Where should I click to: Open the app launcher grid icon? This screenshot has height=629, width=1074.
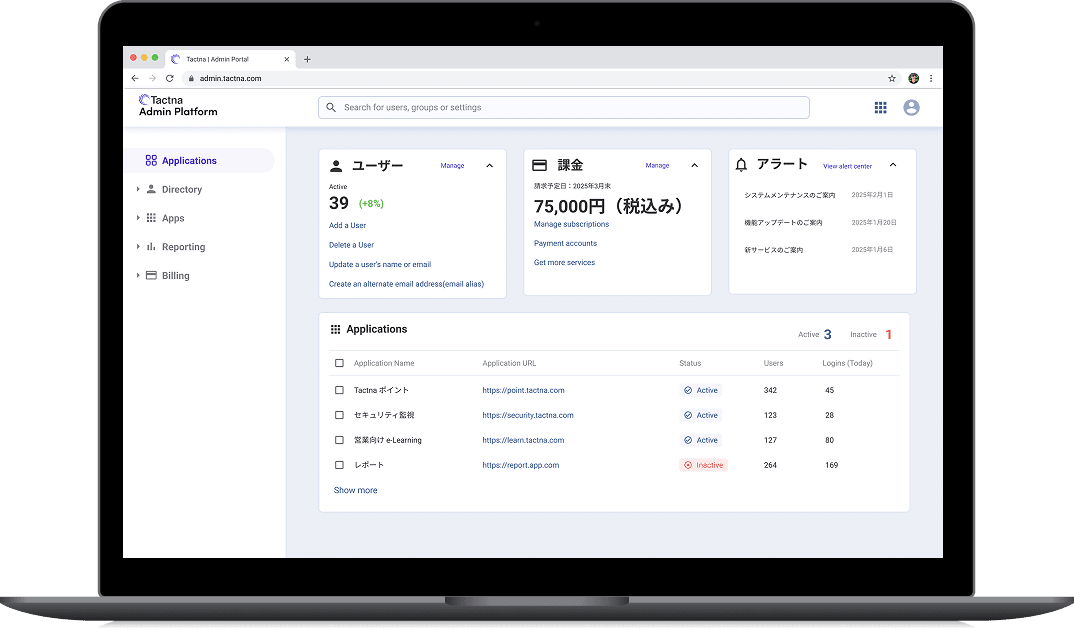coord(881,108)
